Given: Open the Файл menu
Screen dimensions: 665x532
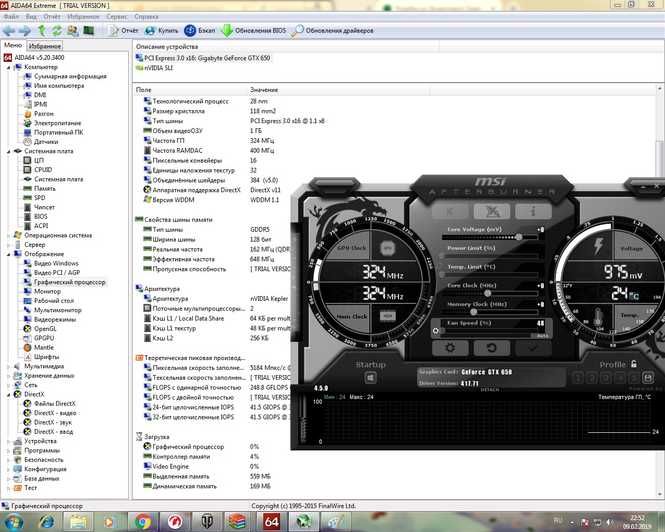Looking at the screenshot, I should point(11,17).
